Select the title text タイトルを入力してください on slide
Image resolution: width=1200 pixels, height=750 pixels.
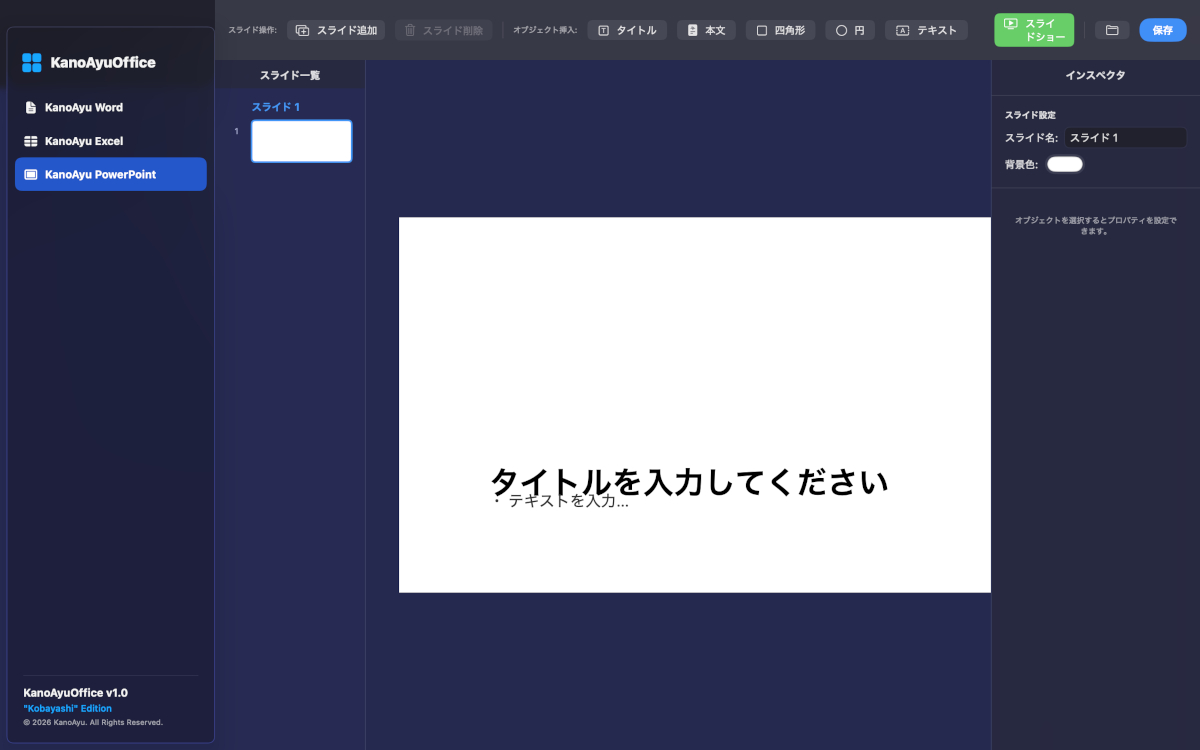coord(689,481)
